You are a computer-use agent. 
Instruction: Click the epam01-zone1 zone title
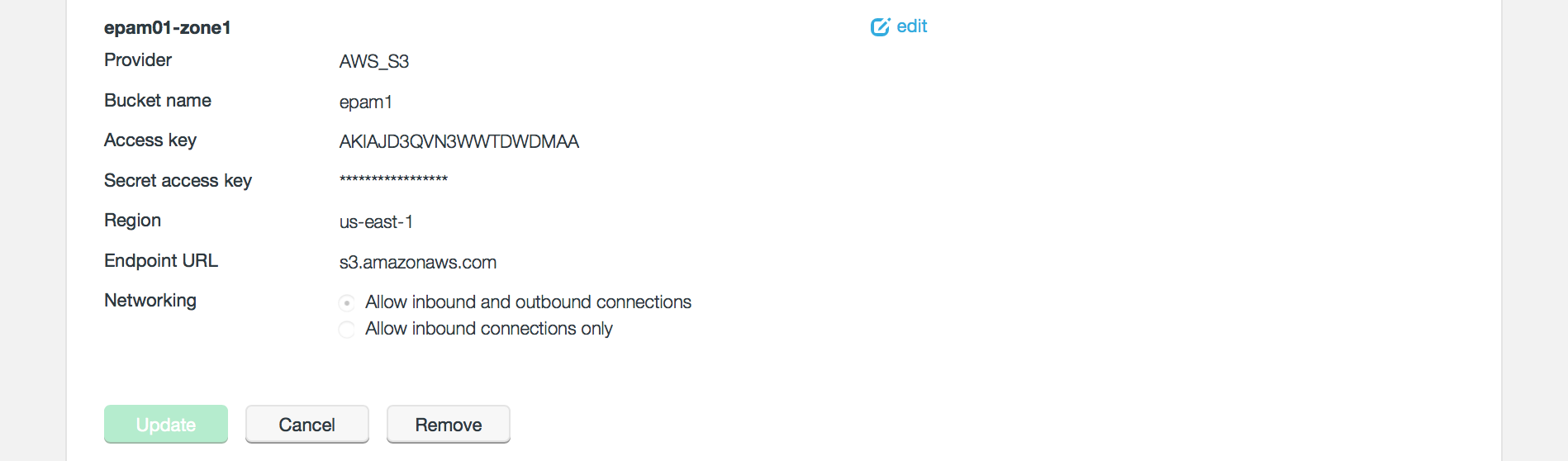point(168,28)
